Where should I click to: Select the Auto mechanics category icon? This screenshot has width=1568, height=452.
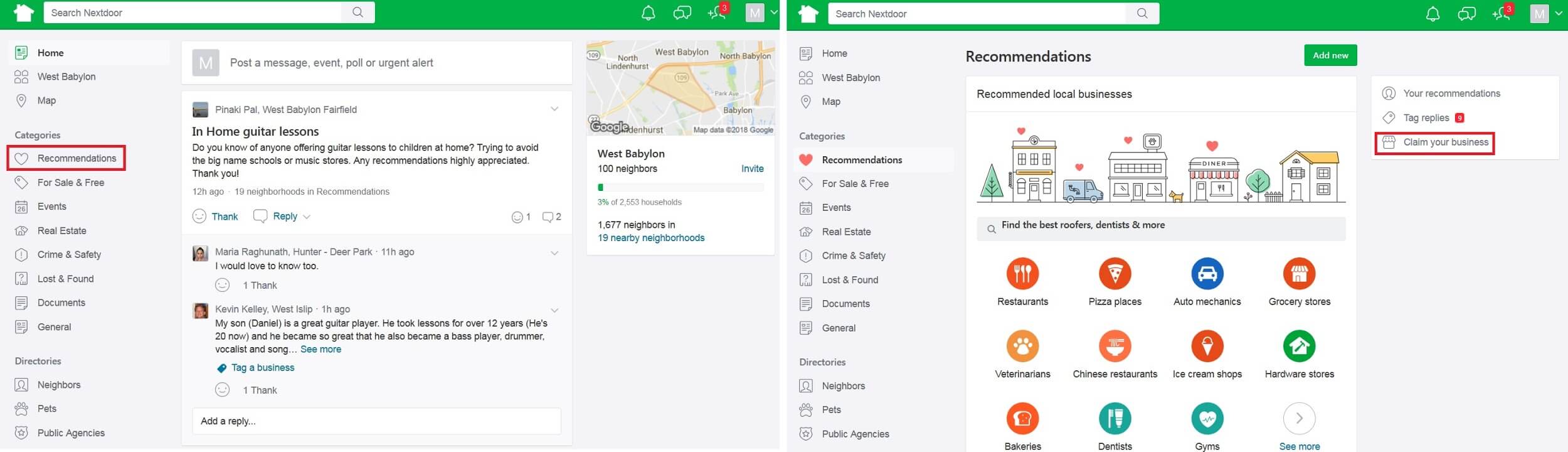click(1207, 274)
